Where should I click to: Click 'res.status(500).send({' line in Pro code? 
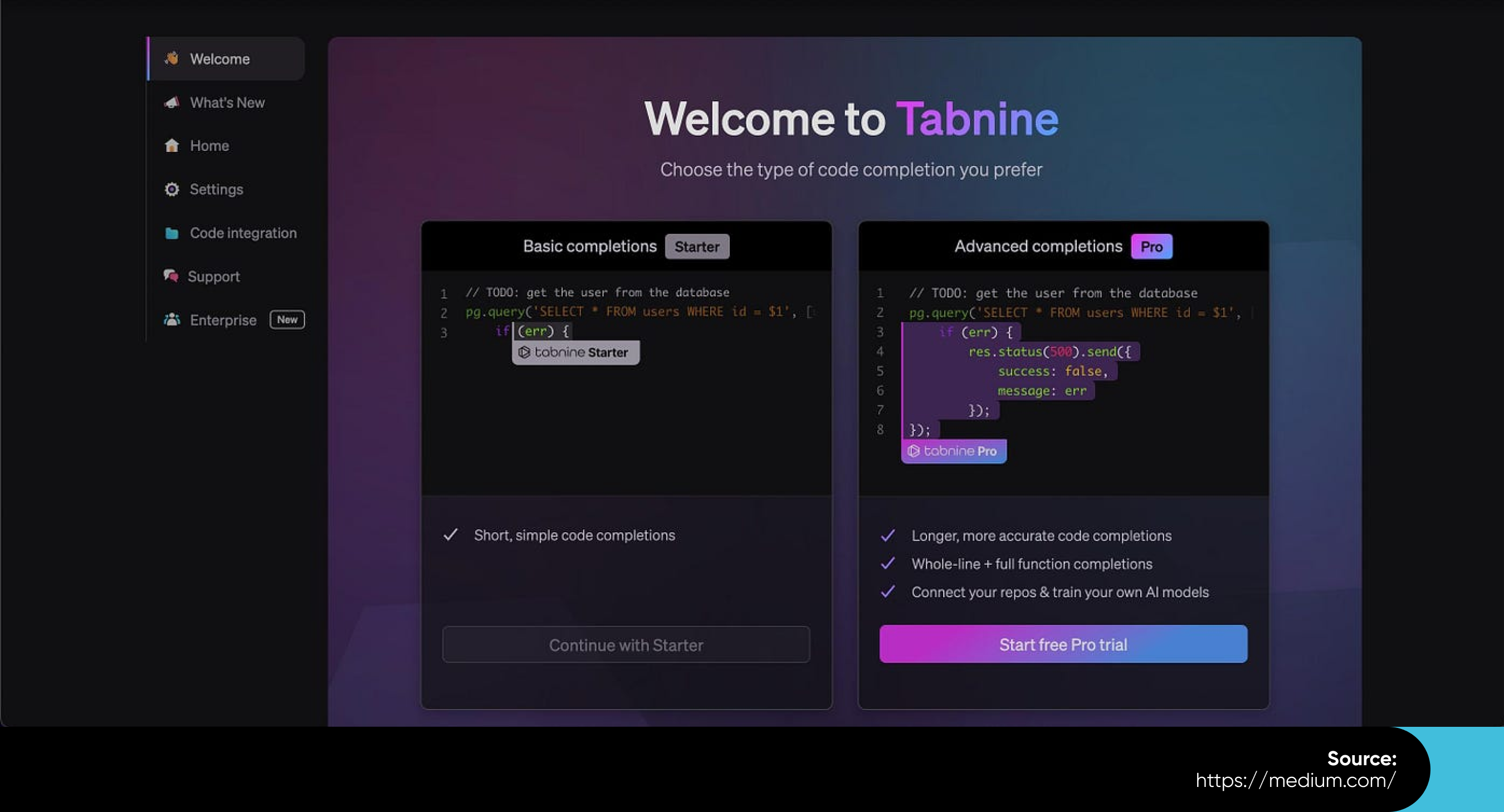click(1050, 351)
